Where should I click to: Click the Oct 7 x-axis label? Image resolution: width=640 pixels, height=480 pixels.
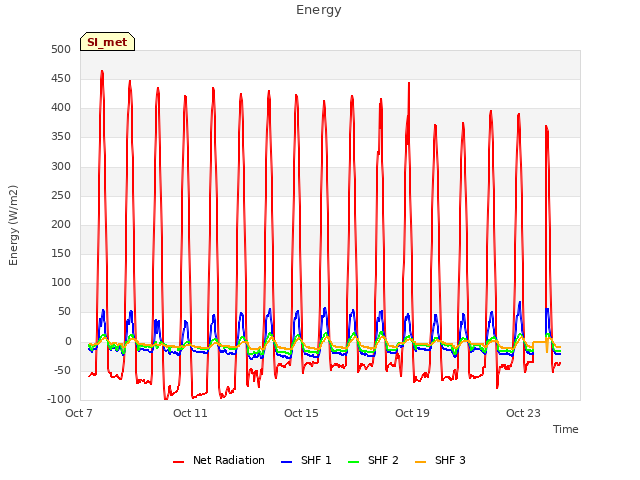(x=79, y=413)
